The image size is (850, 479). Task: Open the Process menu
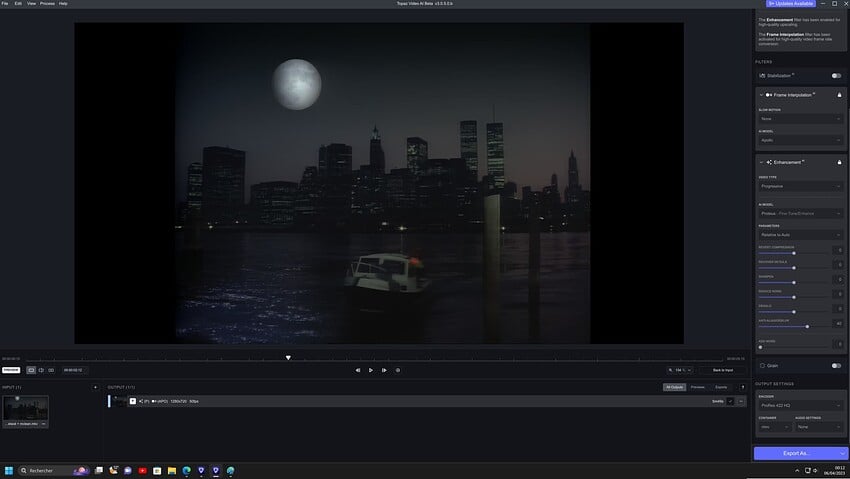47,3
